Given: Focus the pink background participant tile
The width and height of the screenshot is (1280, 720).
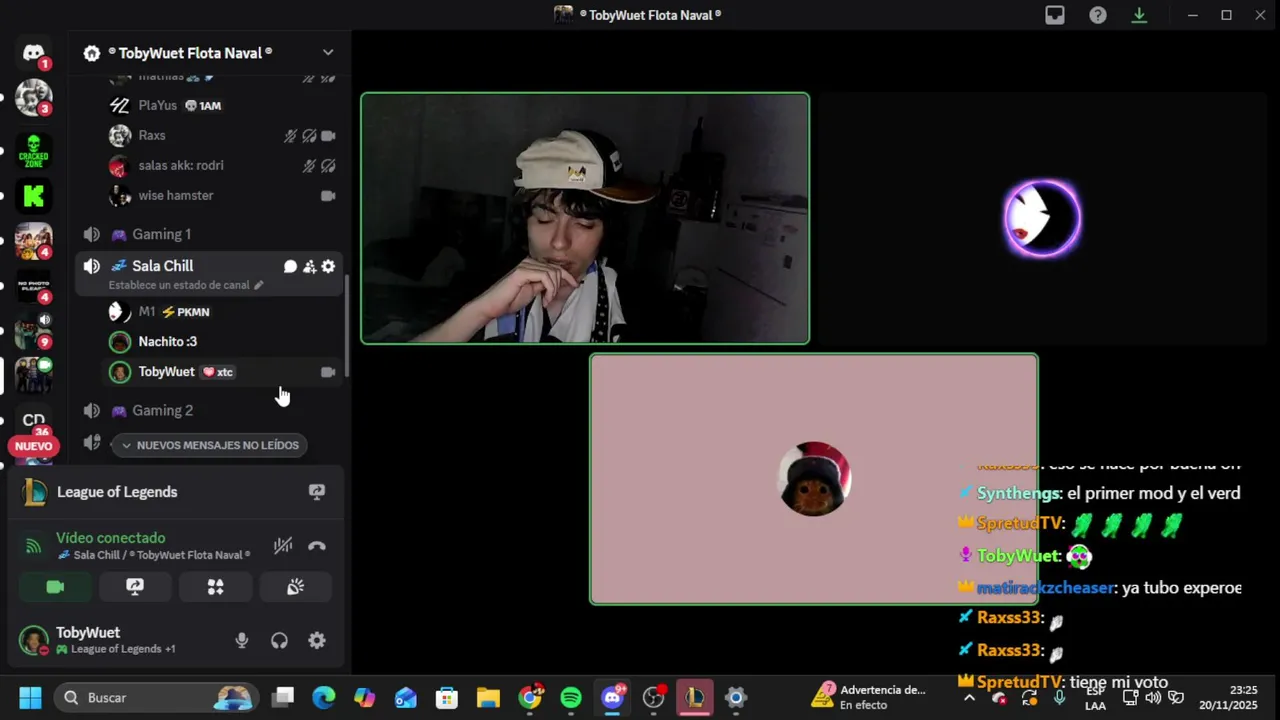Looking at the screenshot, I should (x=814, y=479).
